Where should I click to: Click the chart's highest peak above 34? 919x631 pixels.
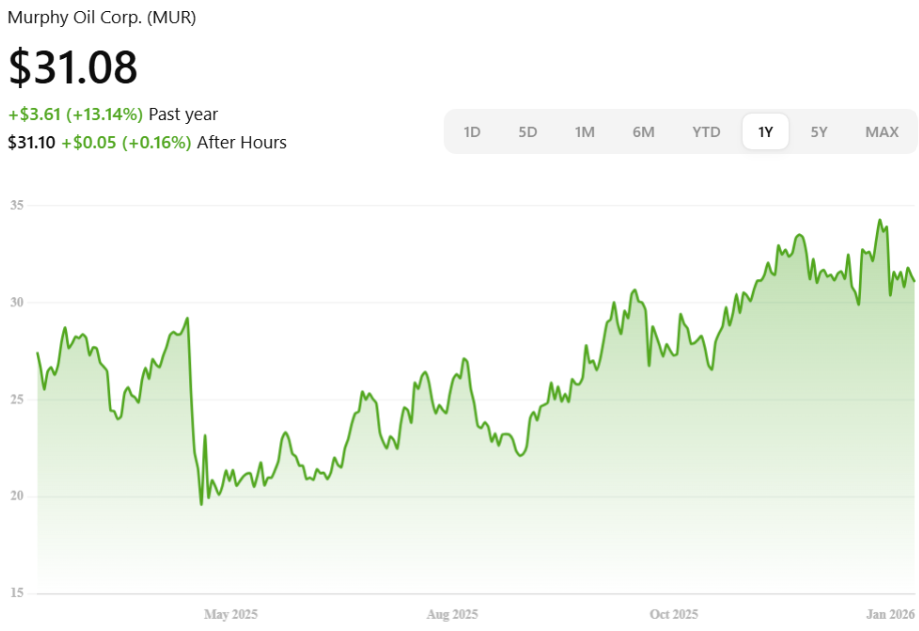click(x=880, y=221)
